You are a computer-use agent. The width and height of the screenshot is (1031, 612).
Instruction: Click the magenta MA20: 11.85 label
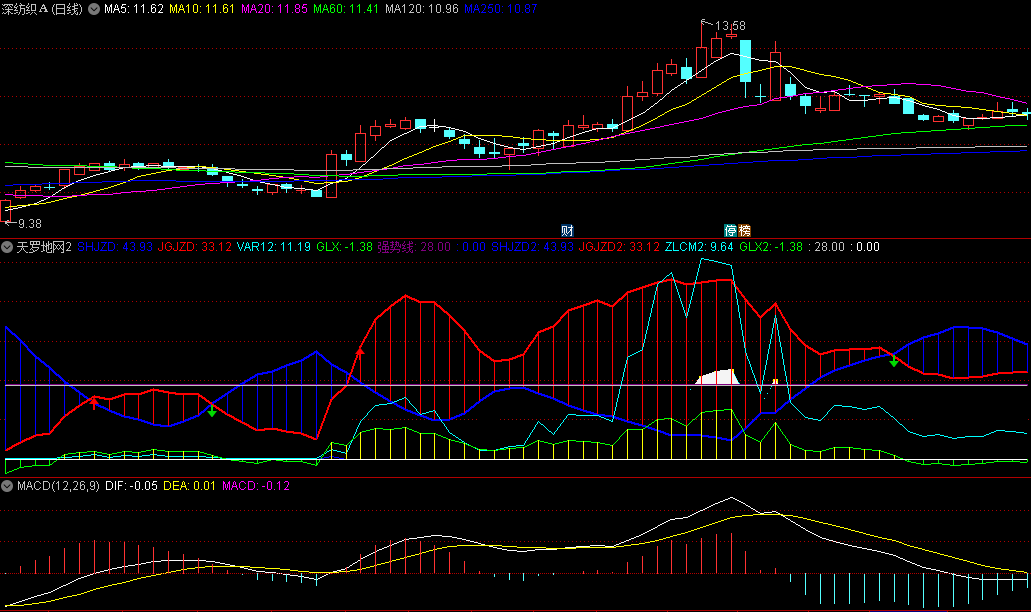274,9
